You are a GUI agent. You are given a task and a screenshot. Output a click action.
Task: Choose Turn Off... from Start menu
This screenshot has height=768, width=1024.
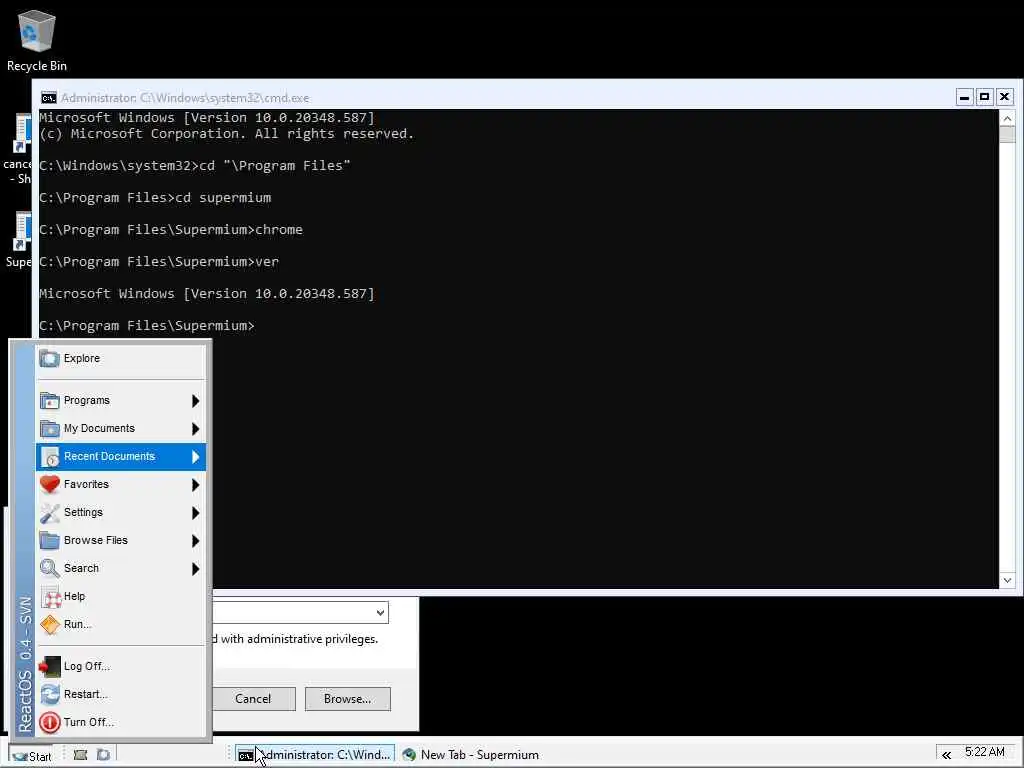point(121,722)
